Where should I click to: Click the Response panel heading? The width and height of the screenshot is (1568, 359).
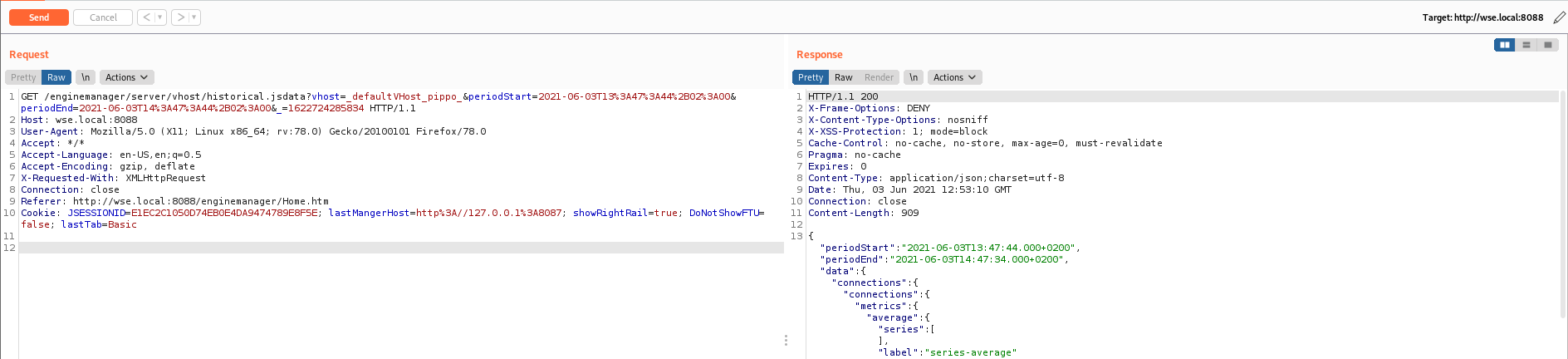(820, 55)
